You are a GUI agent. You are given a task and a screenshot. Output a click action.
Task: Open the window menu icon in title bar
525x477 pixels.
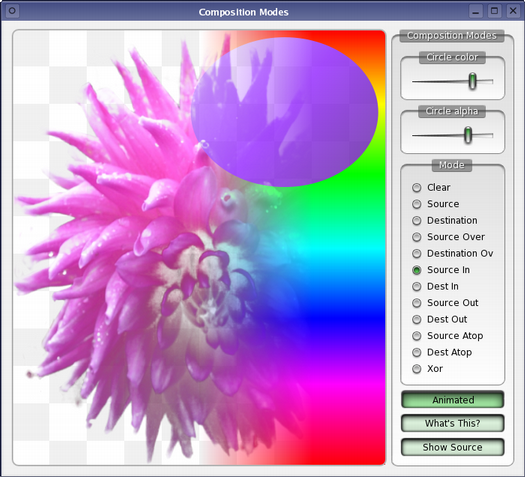[x=12, y=11]
